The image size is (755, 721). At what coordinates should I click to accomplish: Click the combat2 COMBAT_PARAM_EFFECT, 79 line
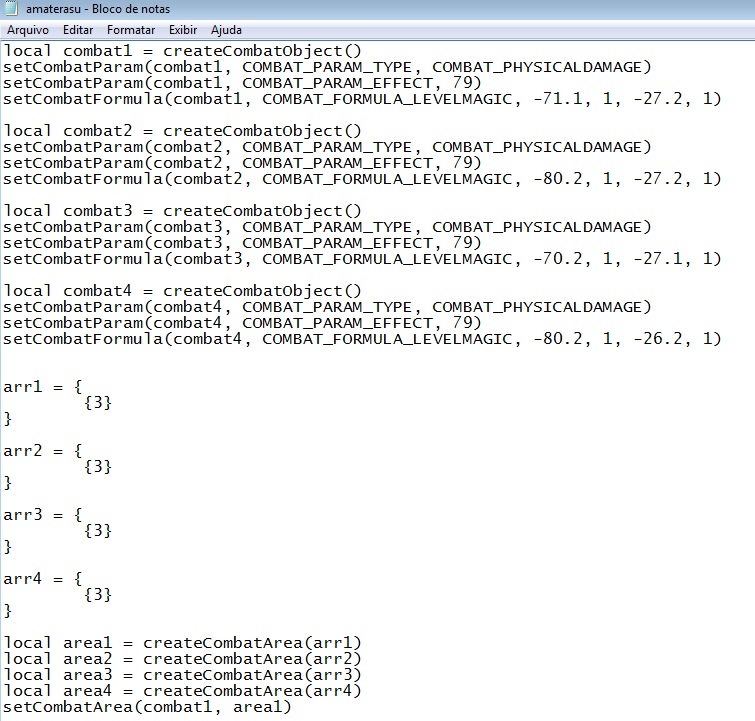pos(242,163)
